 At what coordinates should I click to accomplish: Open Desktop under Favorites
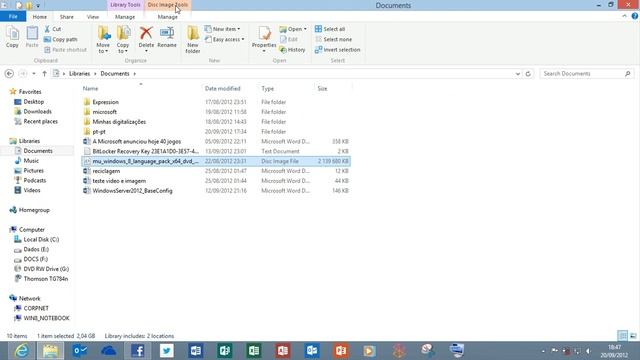[33, 102]
